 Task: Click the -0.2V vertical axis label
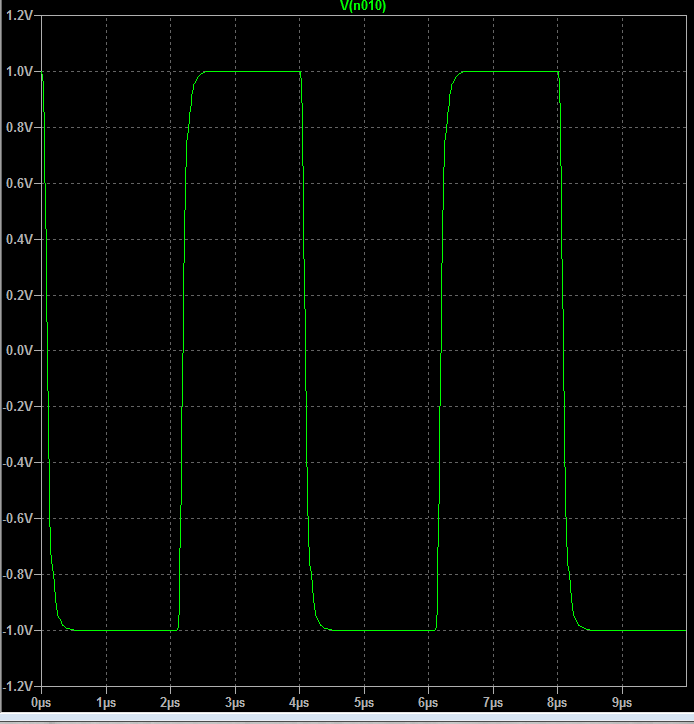click(x=18, y=406)
